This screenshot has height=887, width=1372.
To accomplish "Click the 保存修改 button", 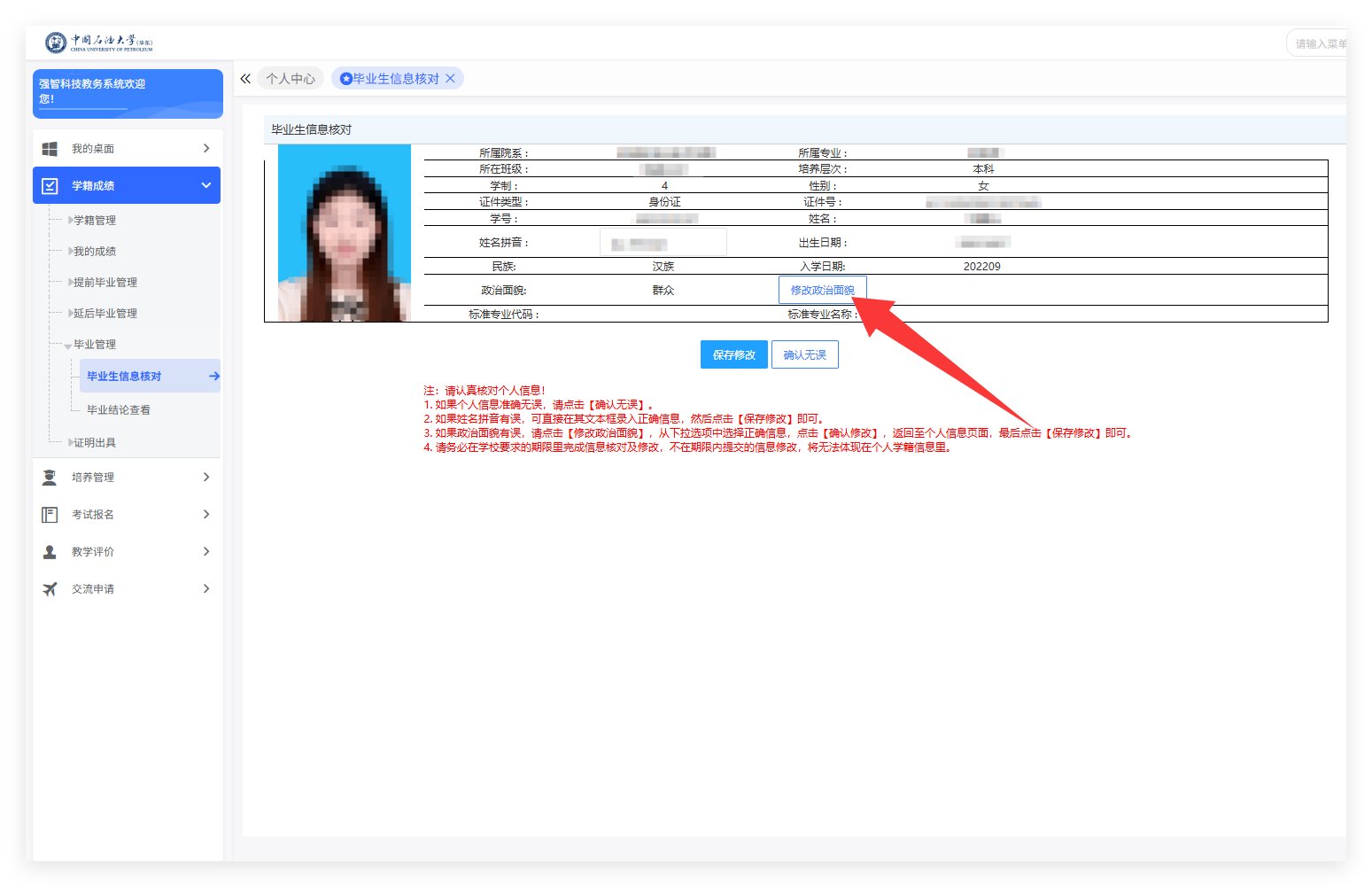I will (x=733, y=355).
